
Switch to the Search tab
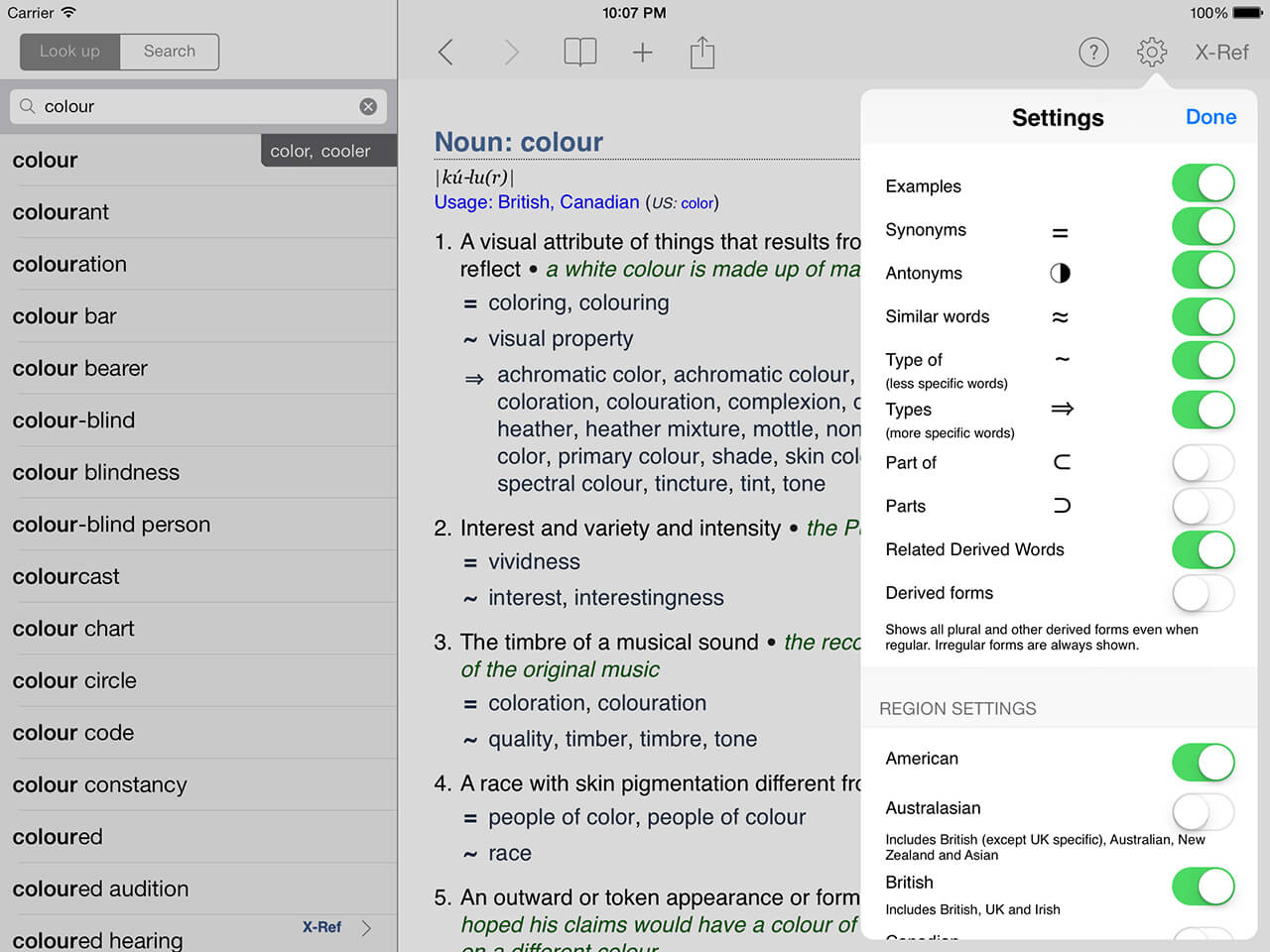coord(170,52)
